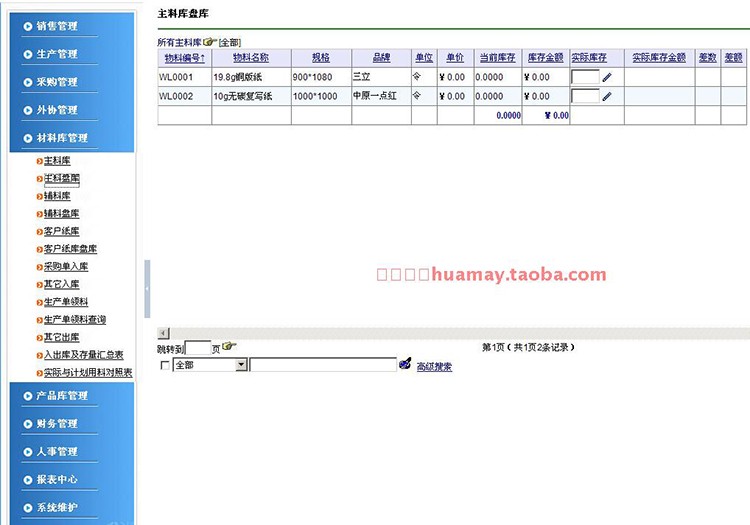Screen dimensions: 750x525
Task: Sort by the 单位 column header
Action: click(x=424, y=58)
